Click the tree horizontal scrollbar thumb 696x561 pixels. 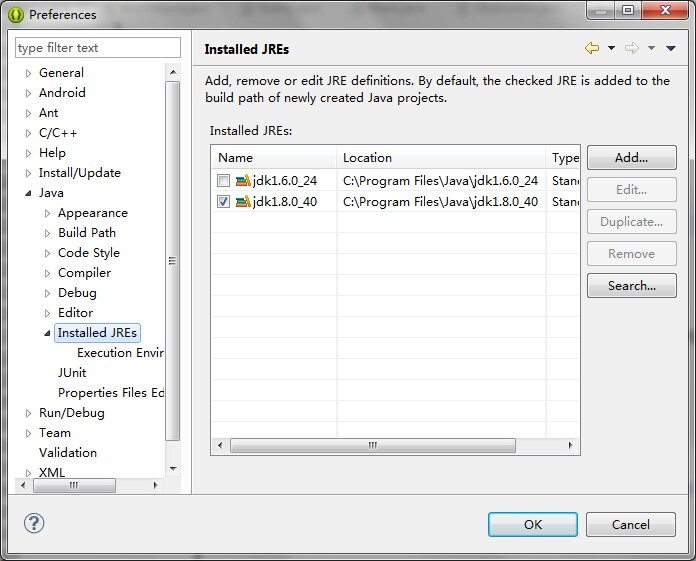click(74, 485)
